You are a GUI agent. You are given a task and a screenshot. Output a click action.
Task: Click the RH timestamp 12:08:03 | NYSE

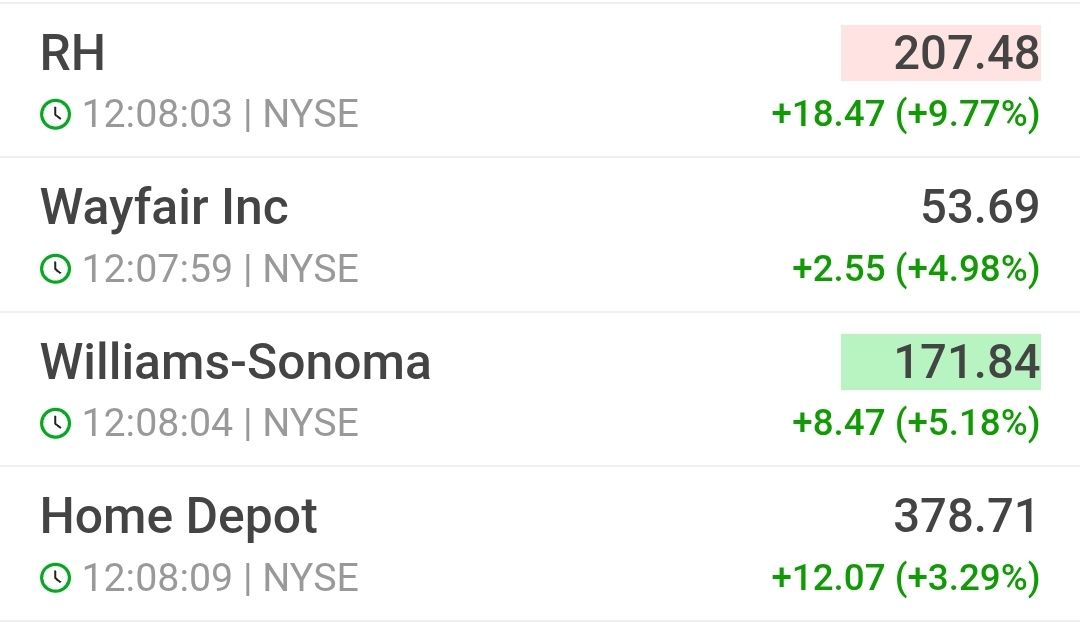click(x=220, y=114)
